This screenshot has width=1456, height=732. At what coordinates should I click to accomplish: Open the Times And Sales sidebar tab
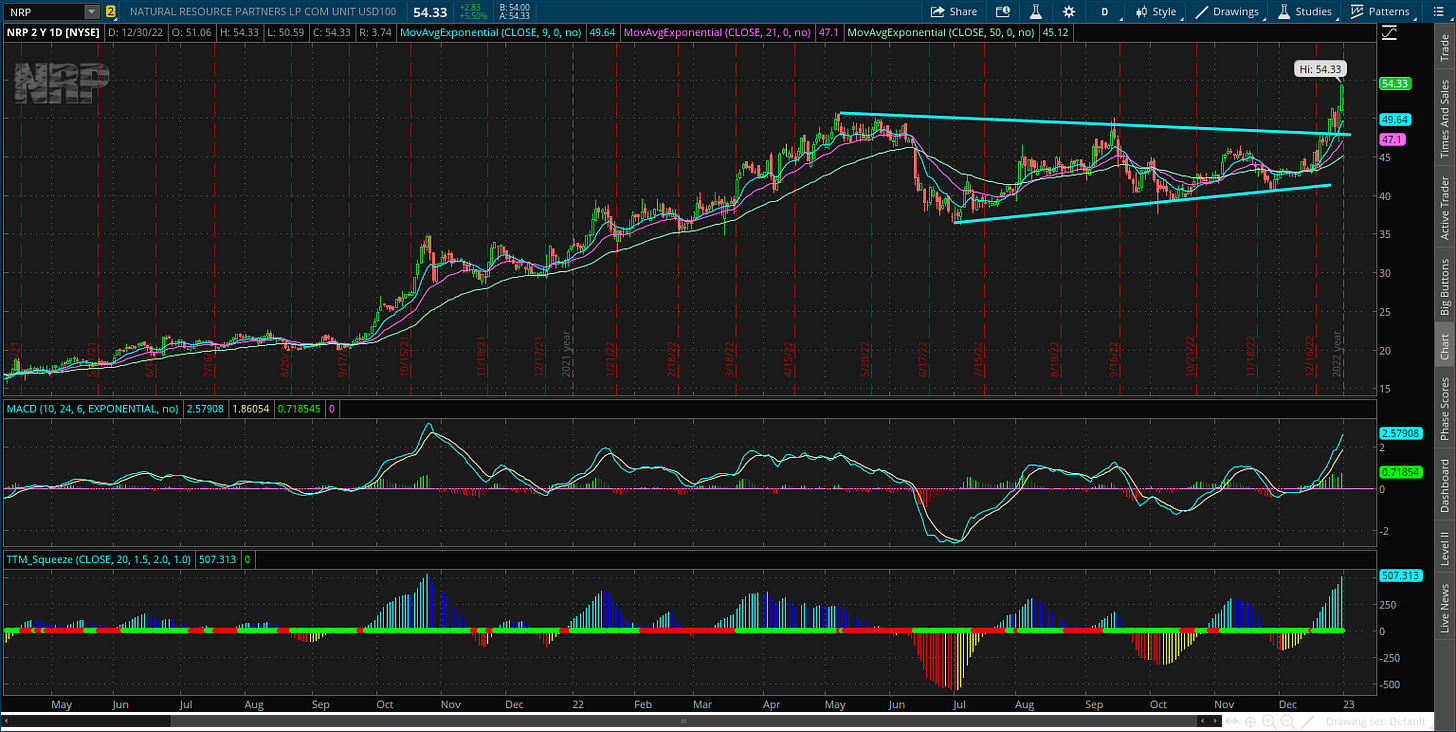click(x=1444, y=118)
